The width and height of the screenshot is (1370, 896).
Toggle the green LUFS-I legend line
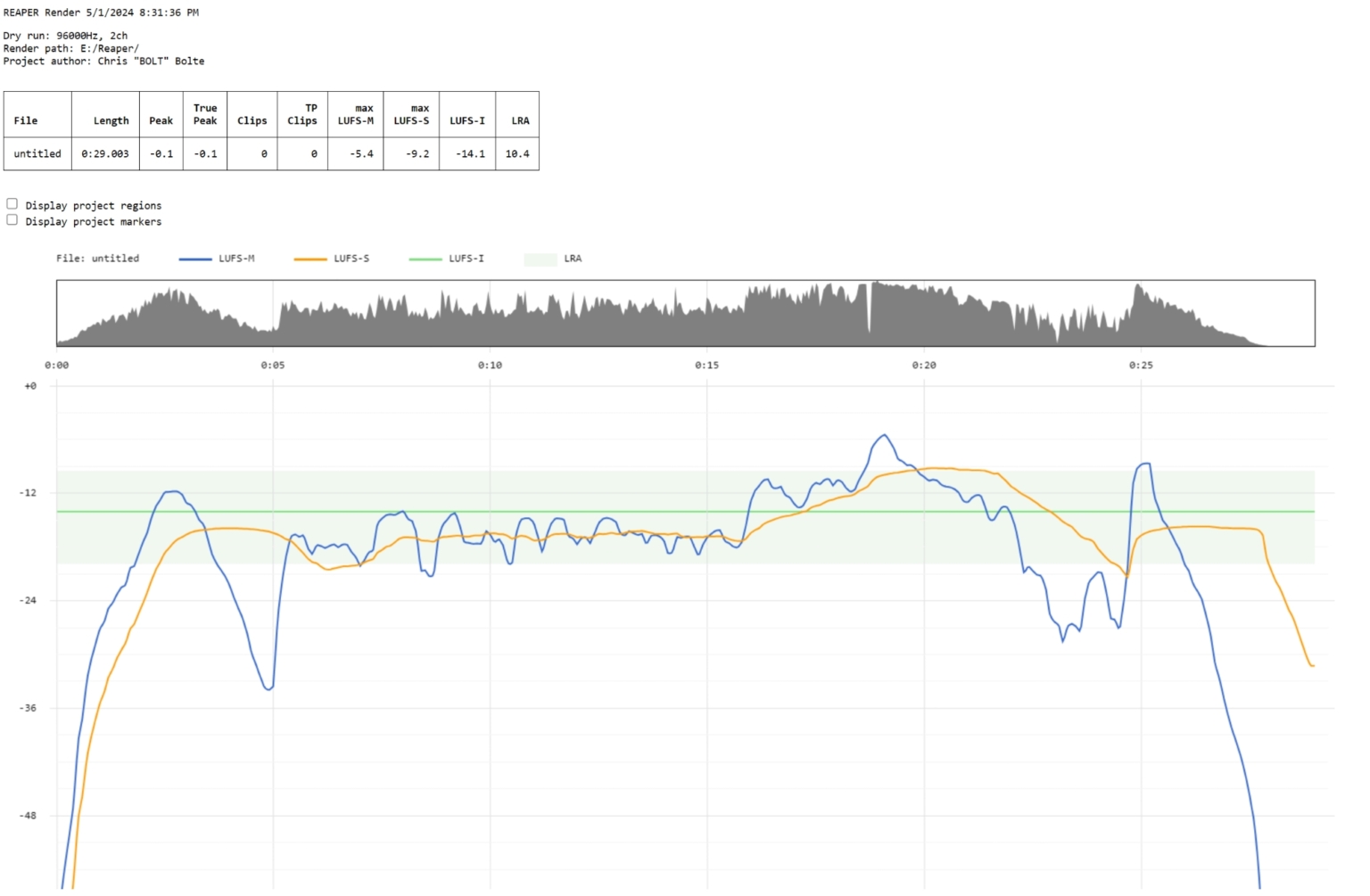pyautogui.click(x=425, y=259)
